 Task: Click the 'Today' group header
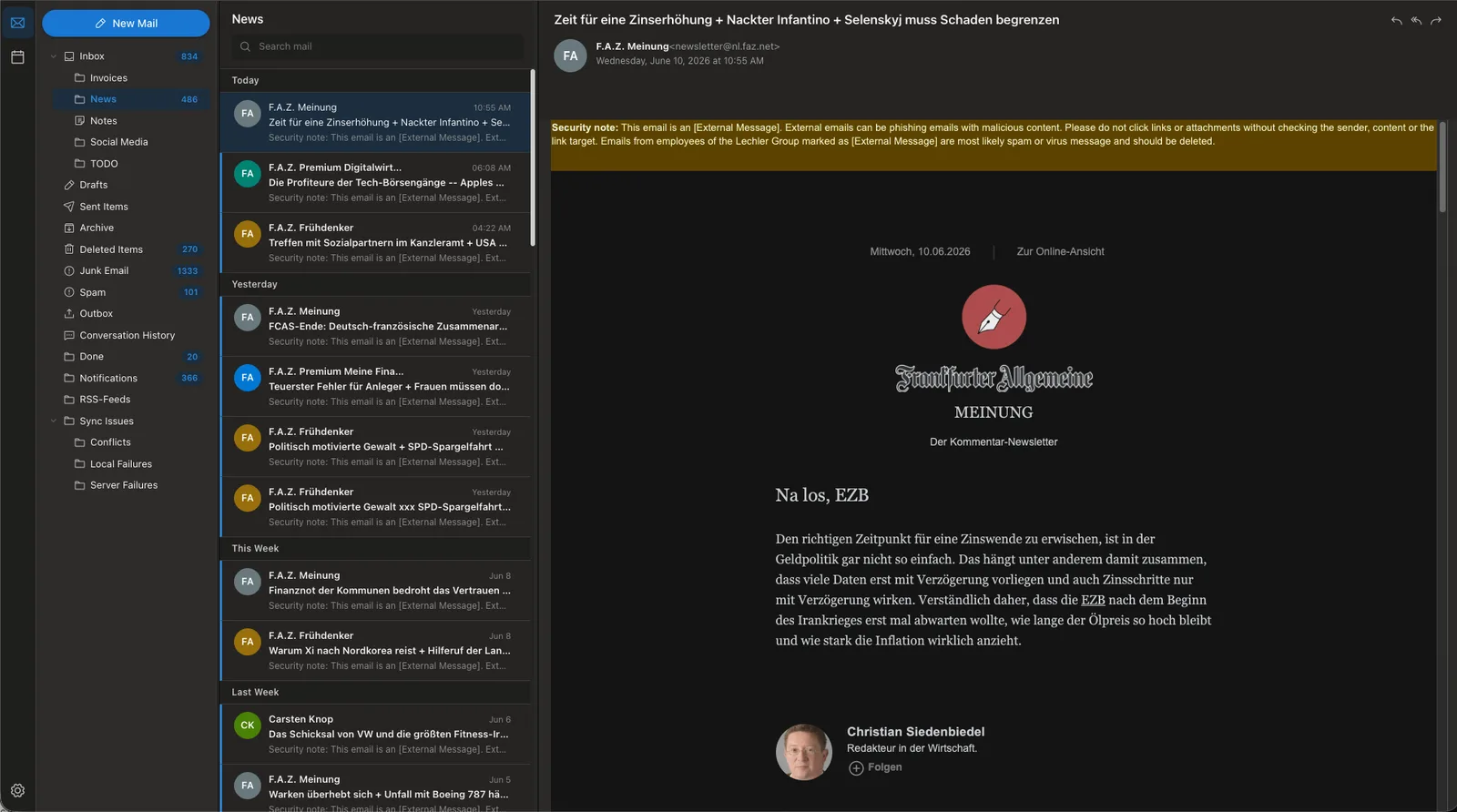click(x=375, y=80)
